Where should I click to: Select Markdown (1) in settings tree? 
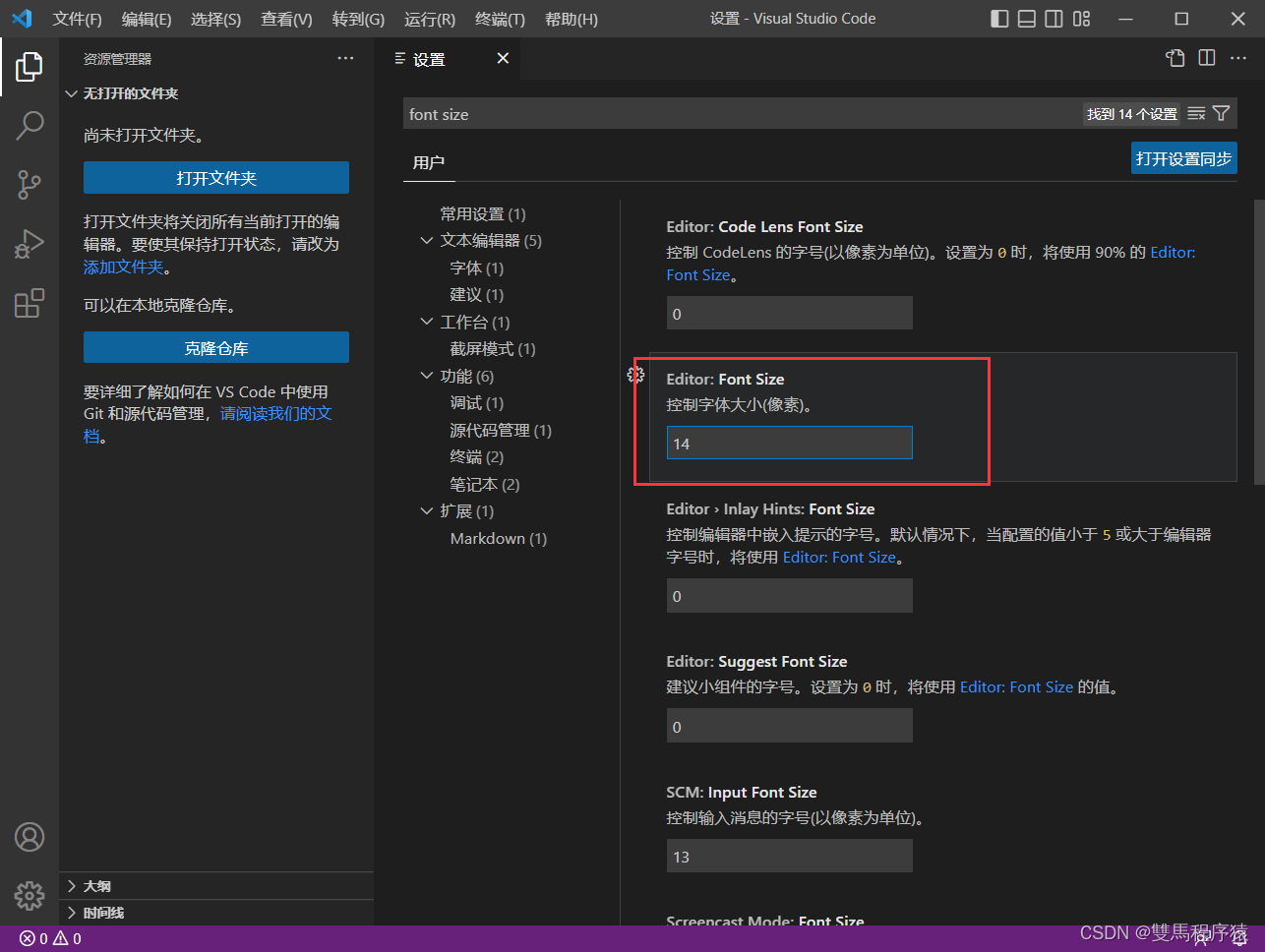(499, 538)
